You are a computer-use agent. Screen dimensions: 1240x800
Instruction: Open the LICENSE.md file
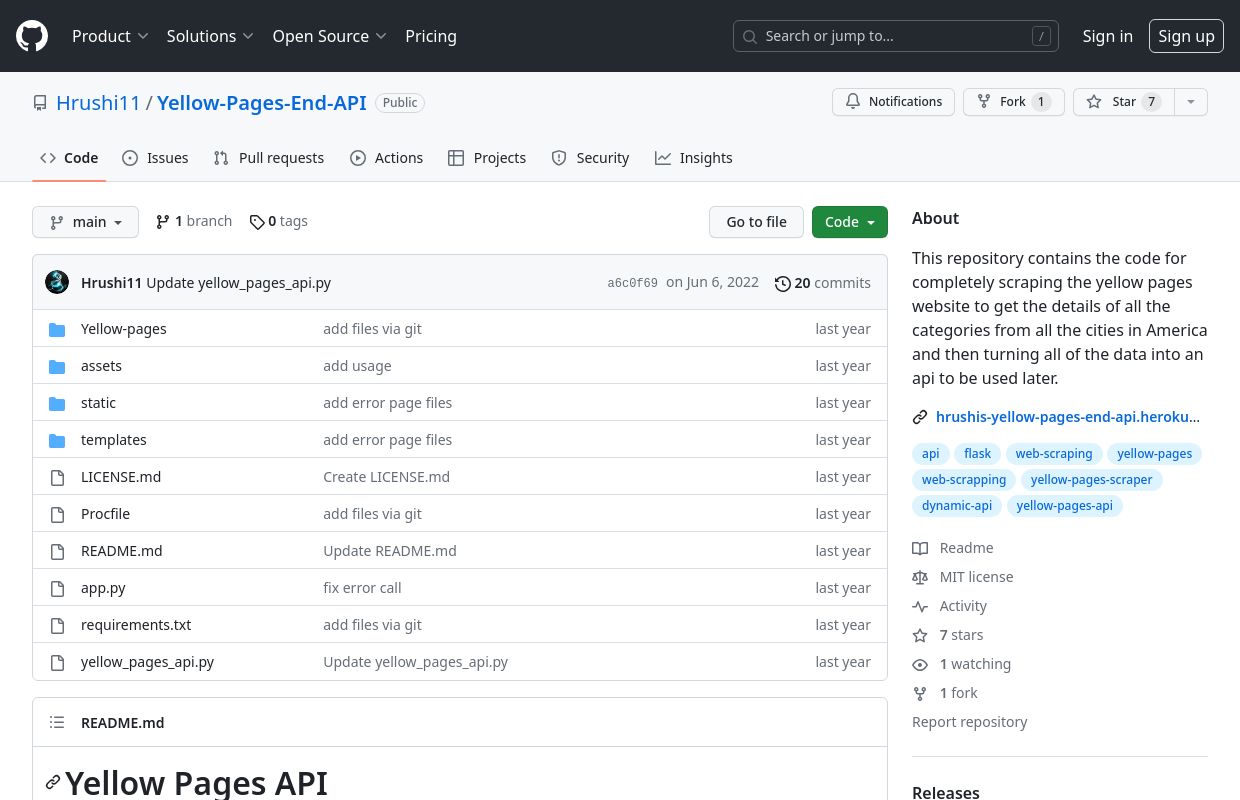point(121,477)
